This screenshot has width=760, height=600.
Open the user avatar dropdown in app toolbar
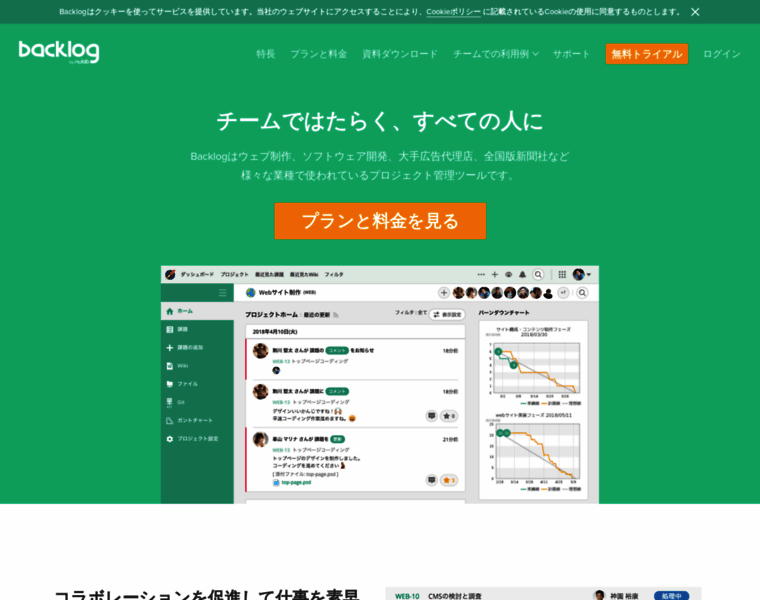581,275
